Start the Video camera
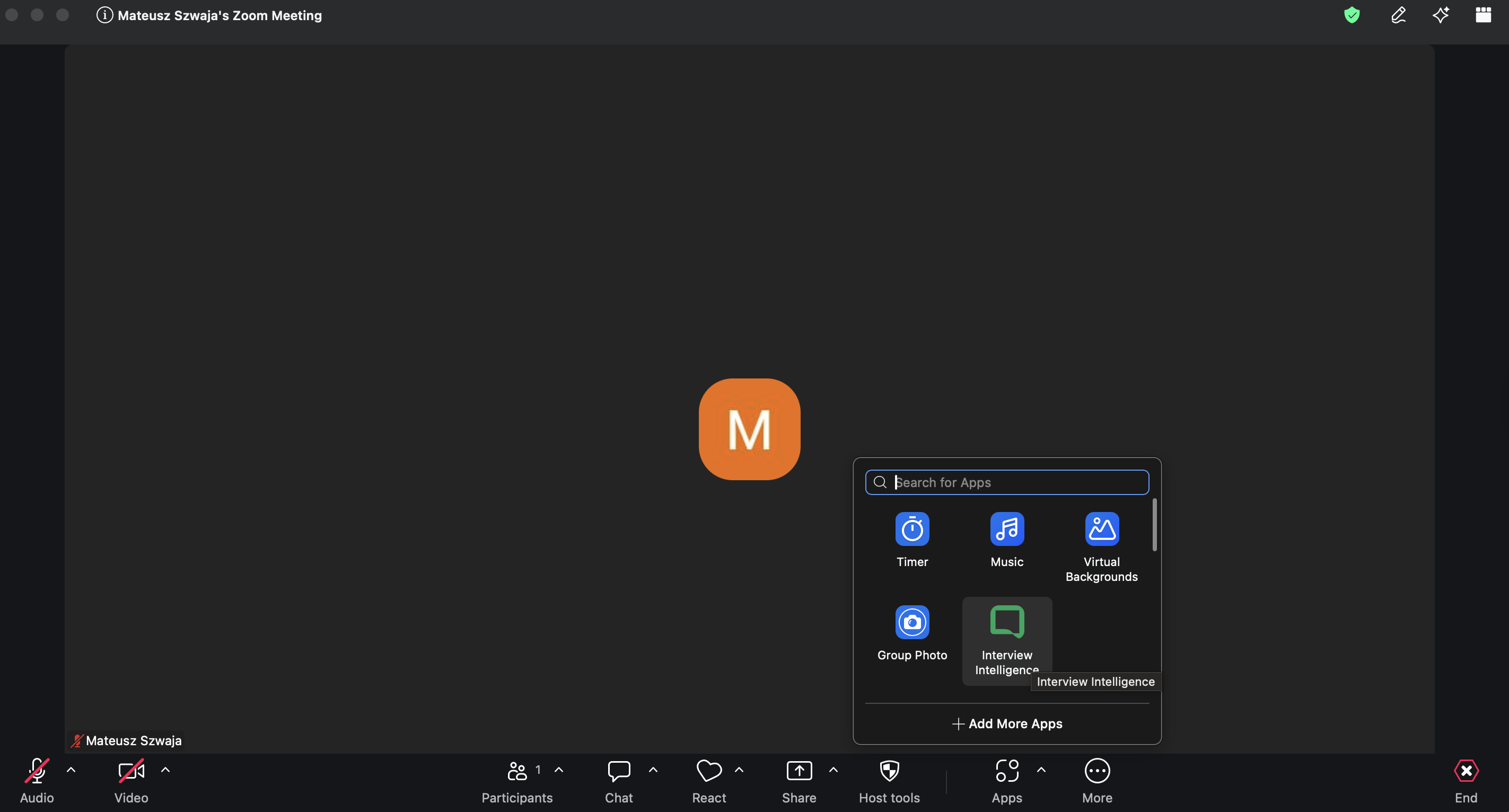 coord(130,772)
